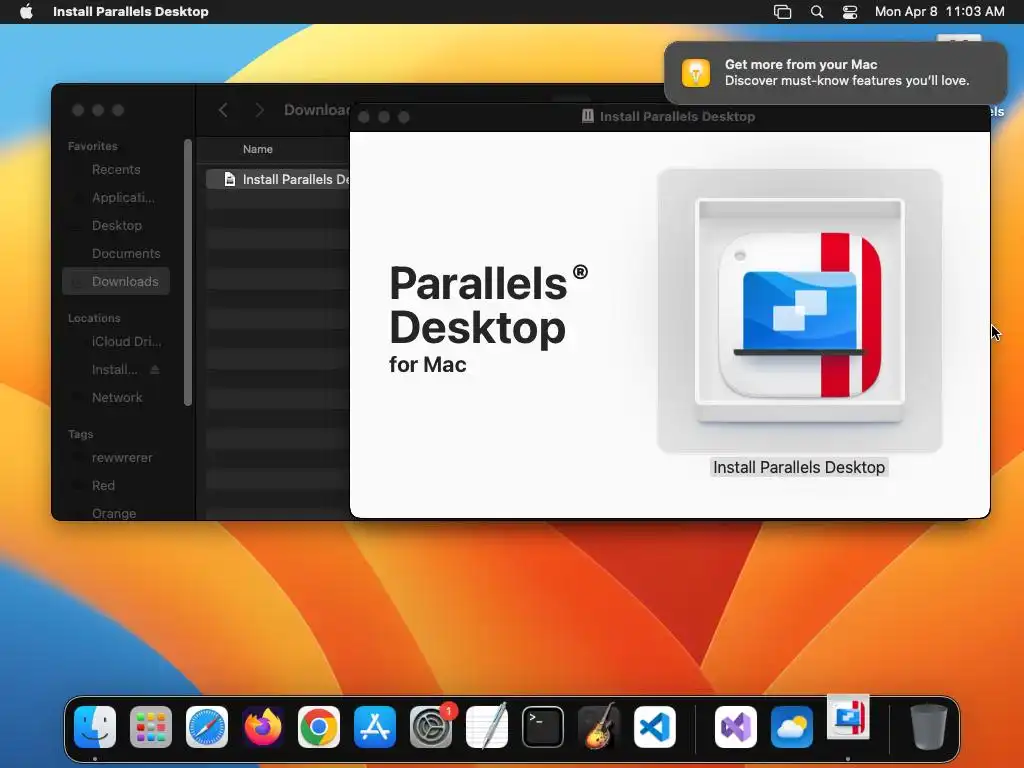
Task: Open Finder from the Dock
Action: tap(95, 727)
